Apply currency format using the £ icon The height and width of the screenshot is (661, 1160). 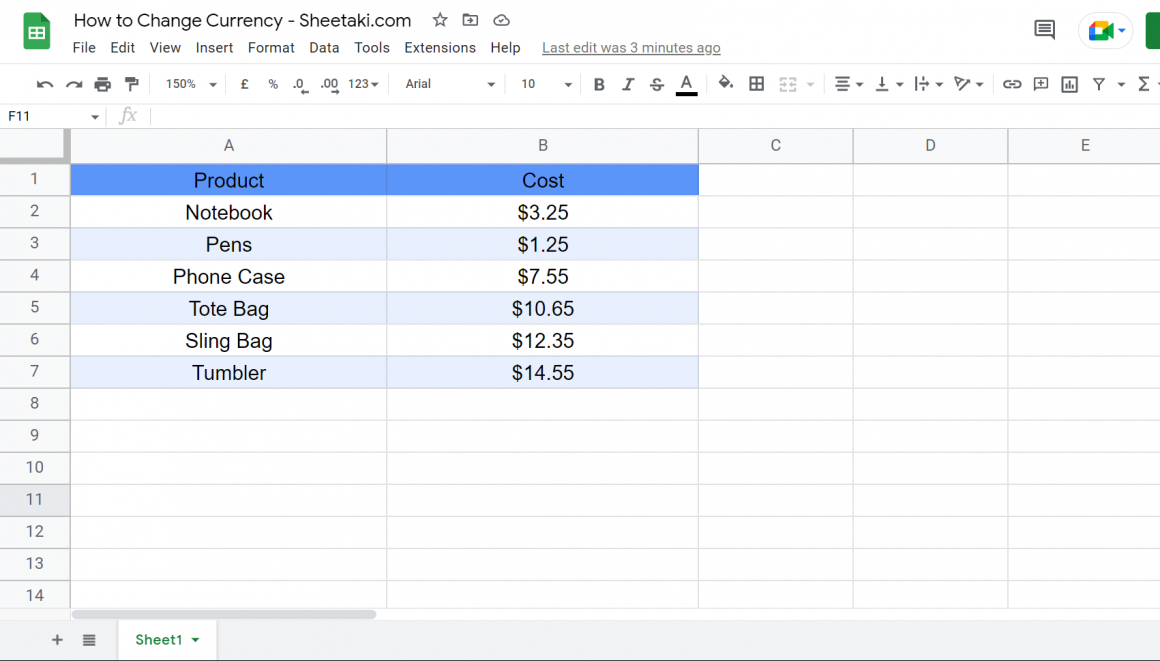[244, 84]
